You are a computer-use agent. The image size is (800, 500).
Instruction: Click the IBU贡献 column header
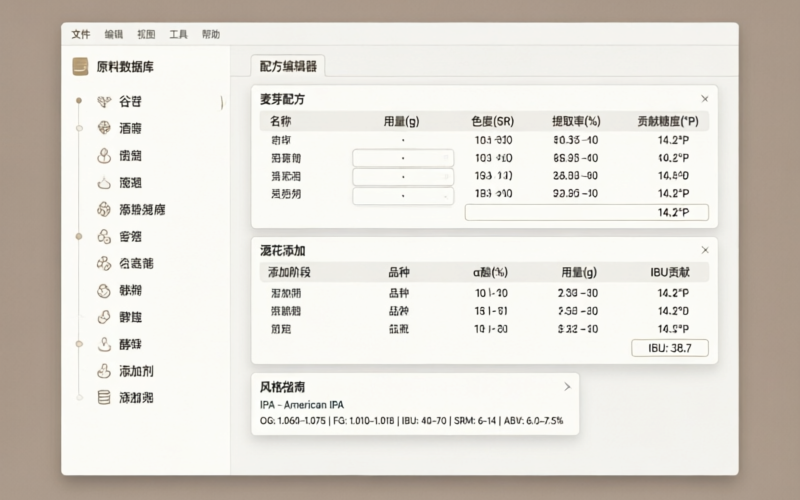coord(670,272)
